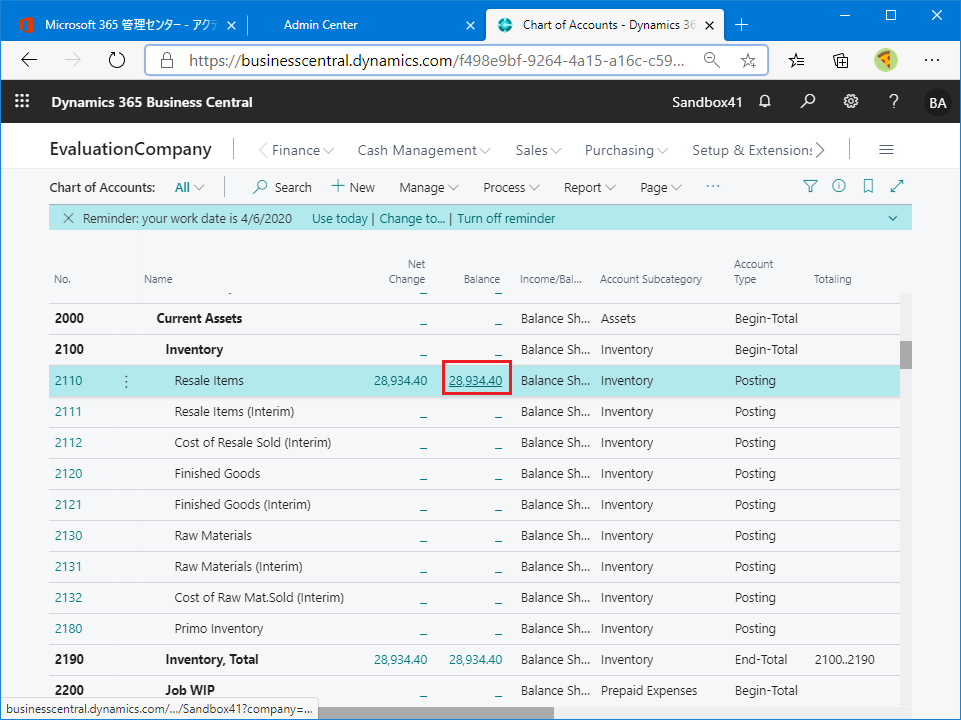Expand the Sales menu
Image resolution: width=961 pixels, height=720 pixels.
pyautogui.click(x=538, y=150)
